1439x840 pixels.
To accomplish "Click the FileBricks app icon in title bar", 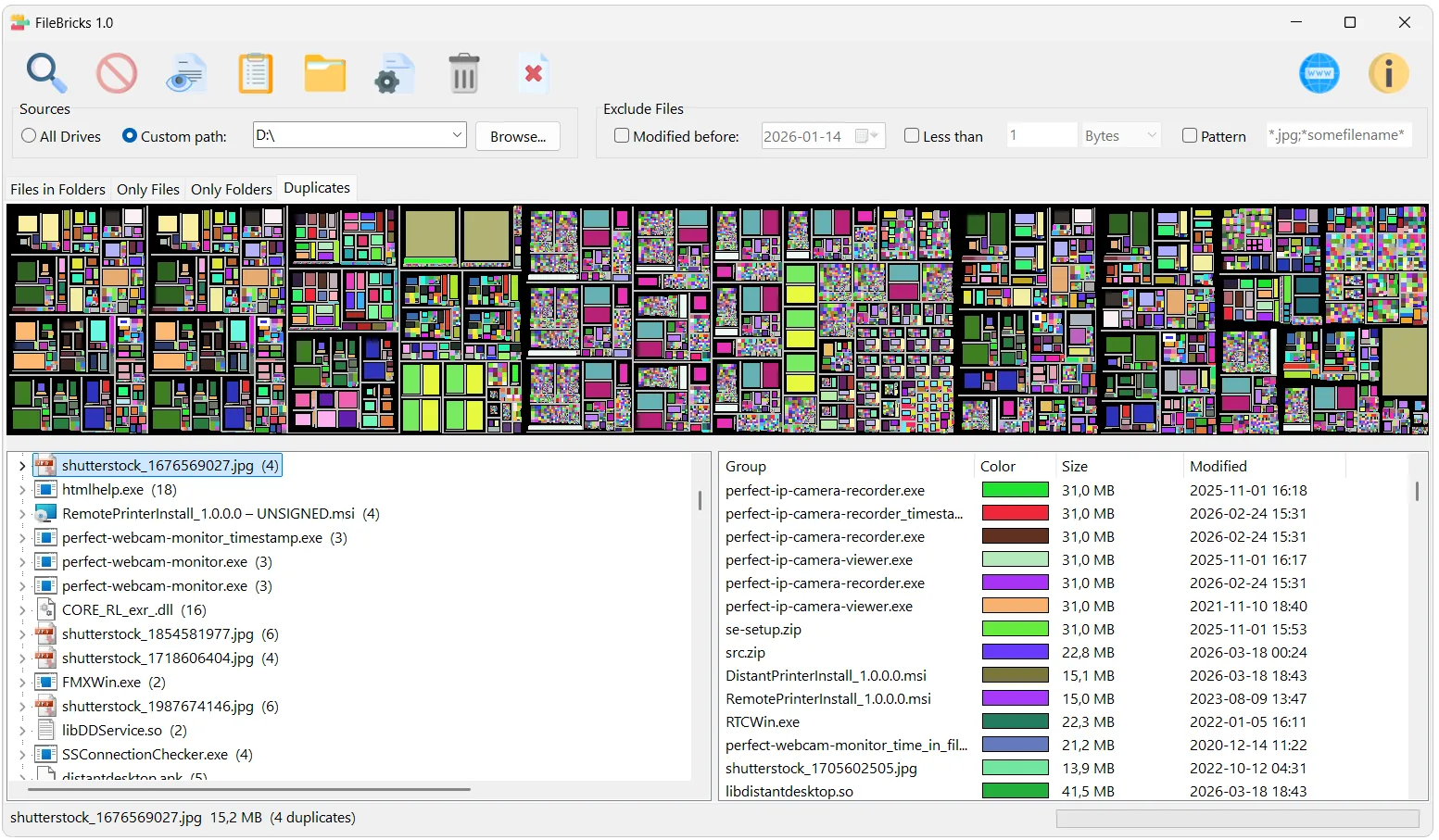I will click(19, 22).
